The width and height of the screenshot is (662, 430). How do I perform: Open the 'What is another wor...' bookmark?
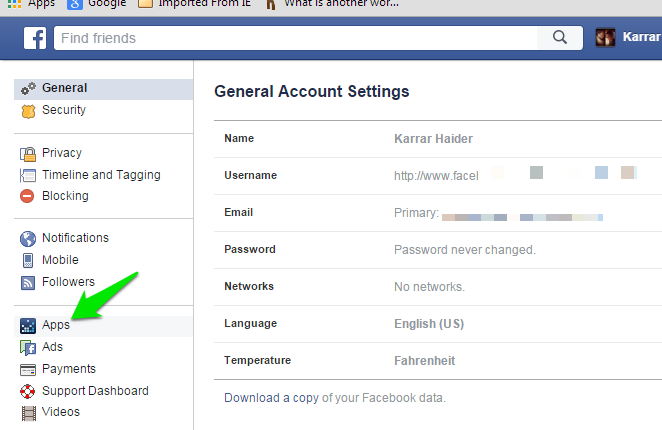(332, 4)
